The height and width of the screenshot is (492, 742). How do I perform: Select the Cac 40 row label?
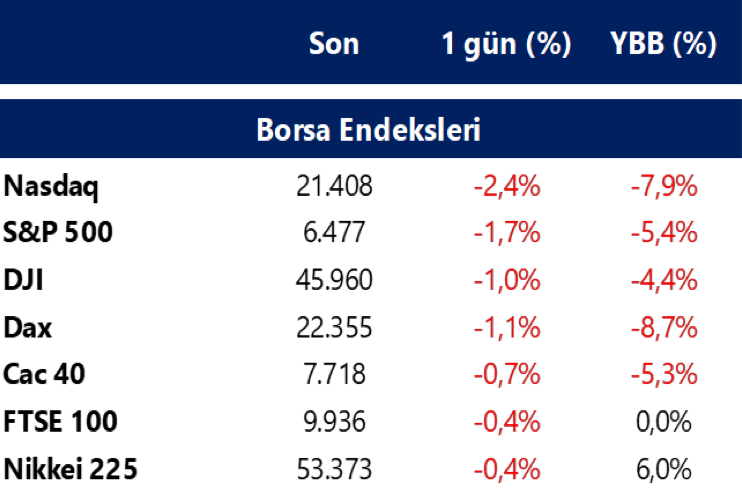45,374
